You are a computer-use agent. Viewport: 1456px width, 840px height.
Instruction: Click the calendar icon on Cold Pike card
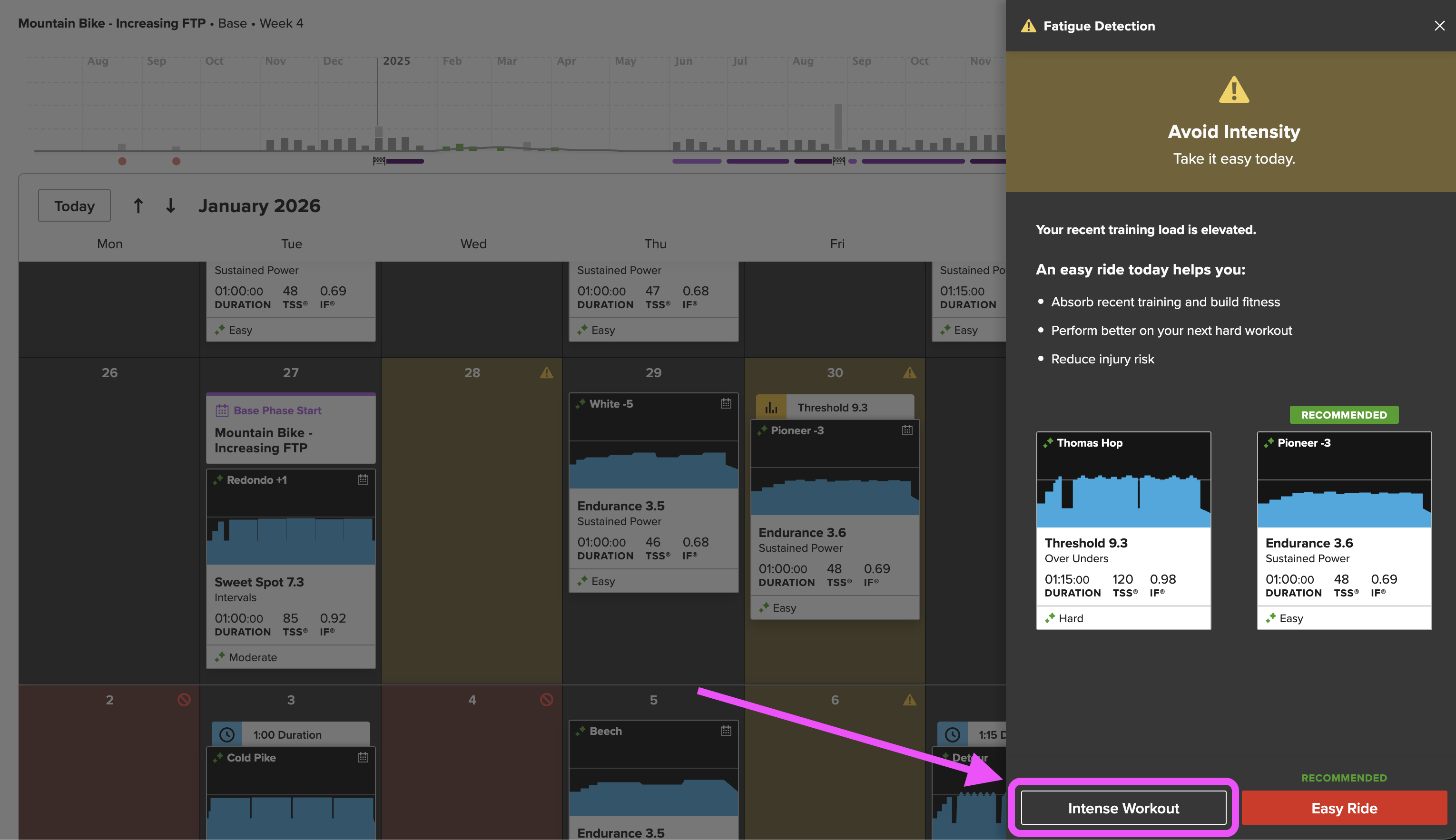pos(363,758)
